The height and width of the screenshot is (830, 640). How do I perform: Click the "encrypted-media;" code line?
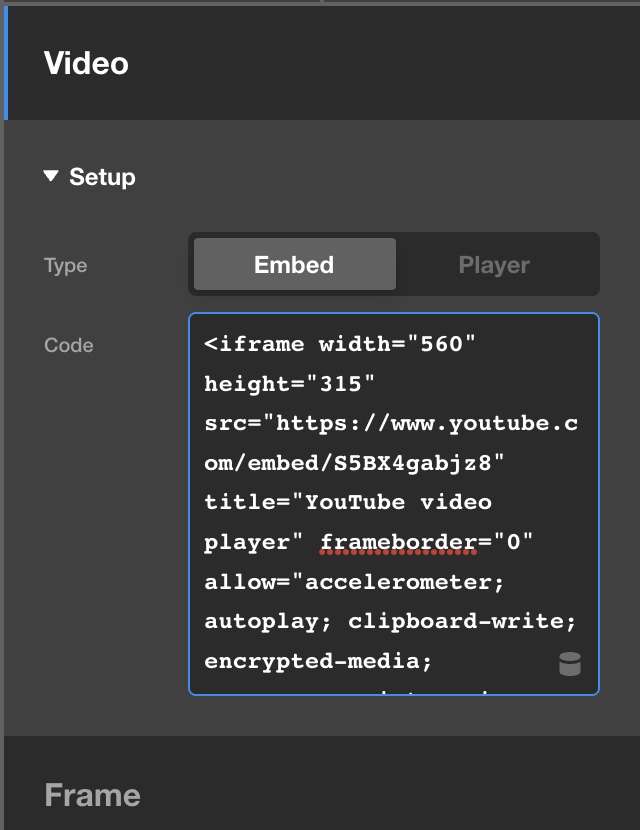coord(318,661)
